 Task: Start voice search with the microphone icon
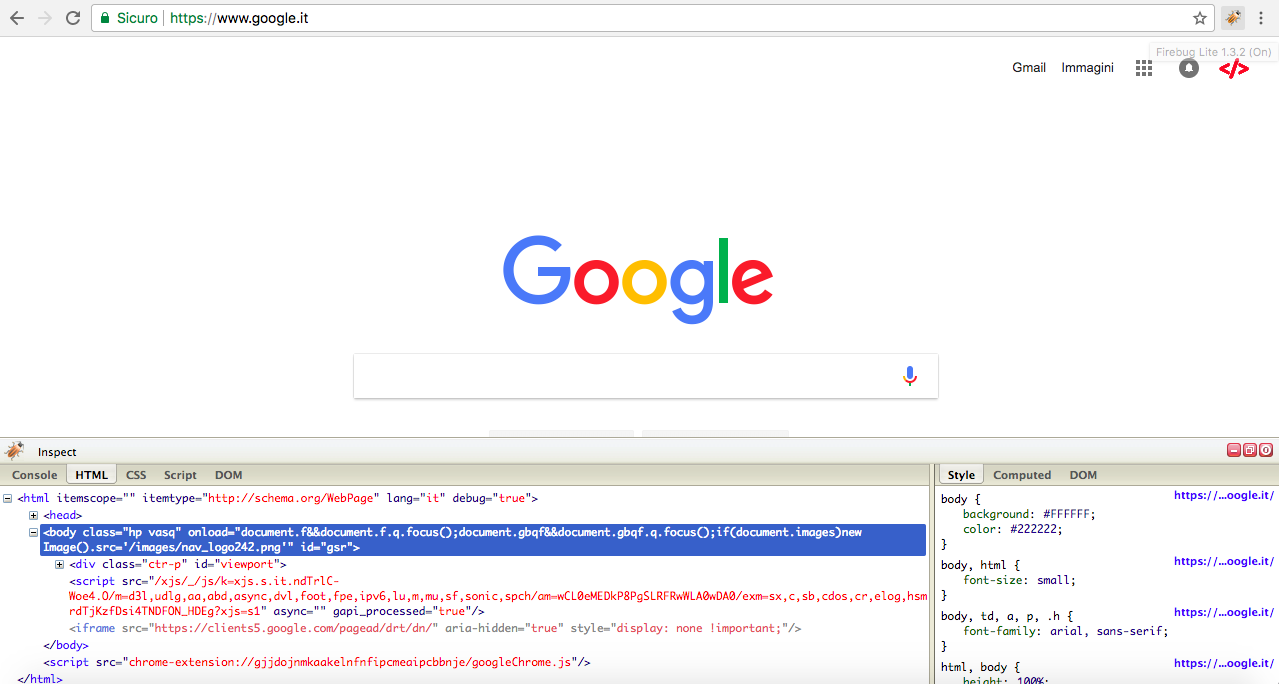909,375
